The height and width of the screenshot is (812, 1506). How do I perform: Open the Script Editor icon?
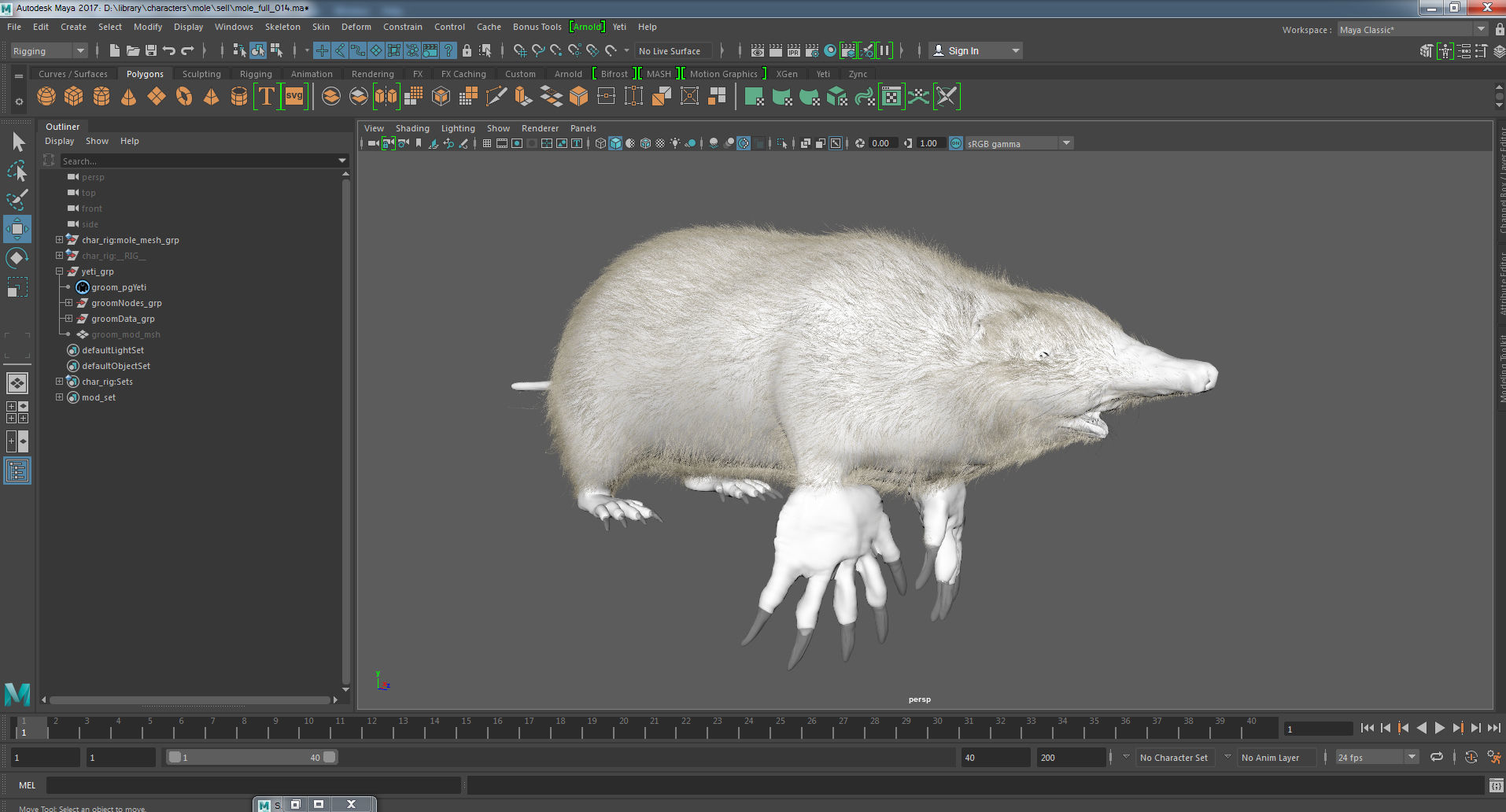point(1496,784)
